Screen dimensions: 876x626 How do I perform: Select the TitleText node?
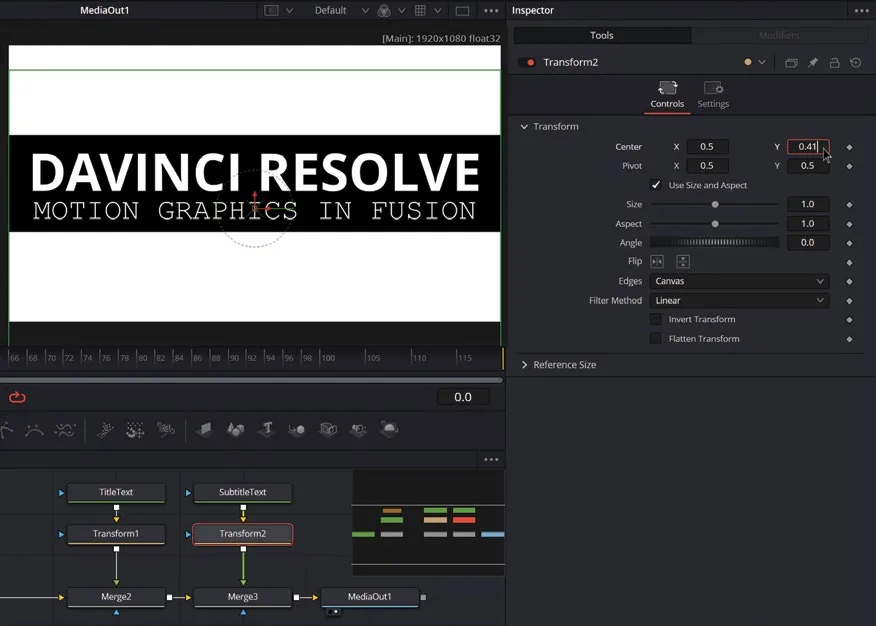tap(116, 493)
